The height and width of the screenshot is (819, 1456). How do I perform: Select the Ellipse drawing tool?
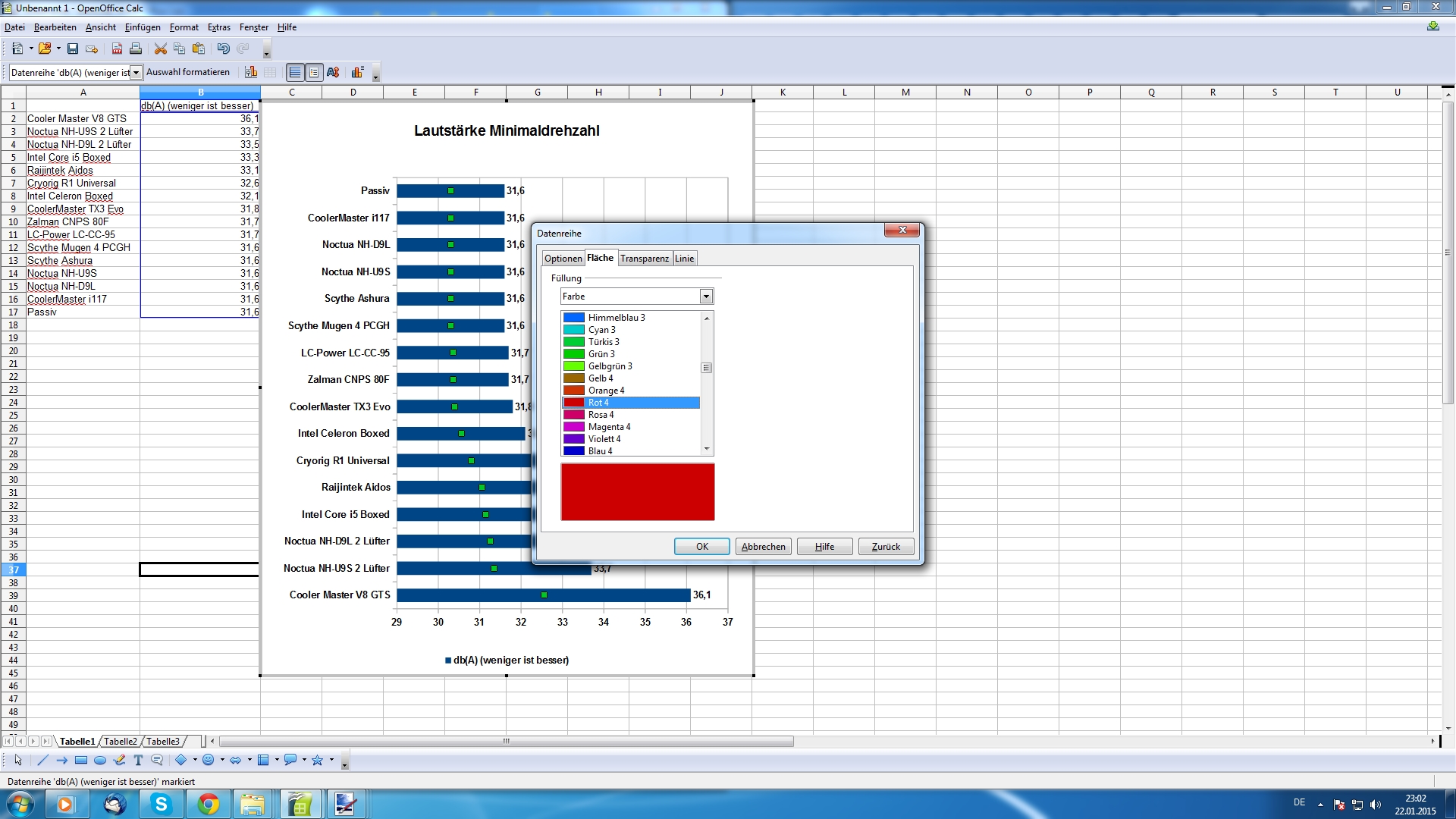pyautogui.click(x=100, y=760)
